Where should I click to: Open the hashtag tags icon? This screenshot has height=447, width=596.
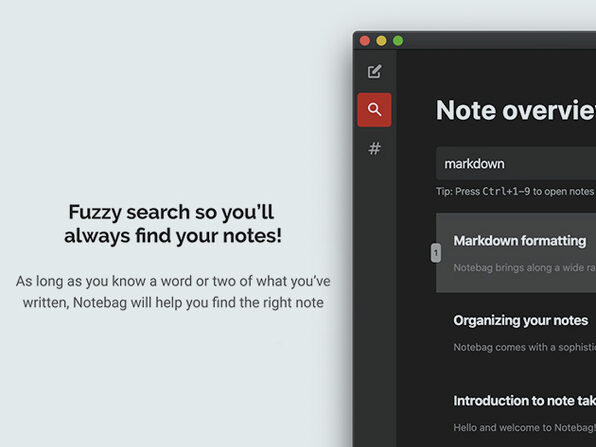(x=374, y=148)
